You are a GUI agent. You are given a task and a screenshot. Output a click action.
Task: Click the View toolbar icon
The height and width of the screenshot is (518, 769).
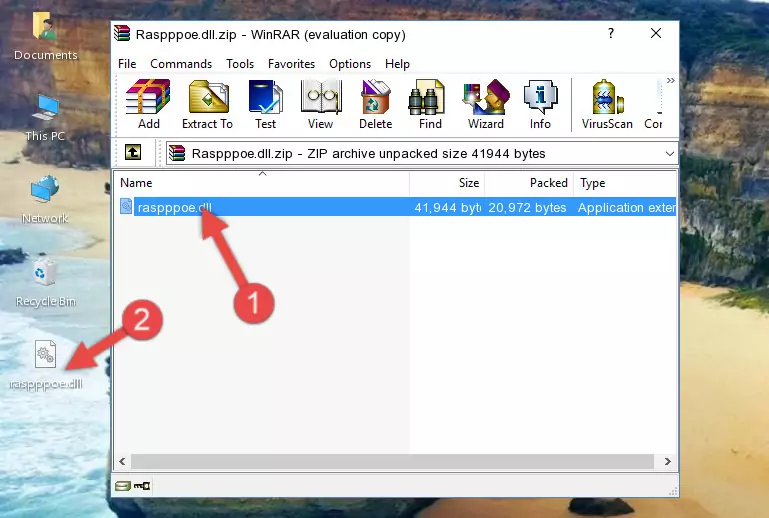coord(320,104)
